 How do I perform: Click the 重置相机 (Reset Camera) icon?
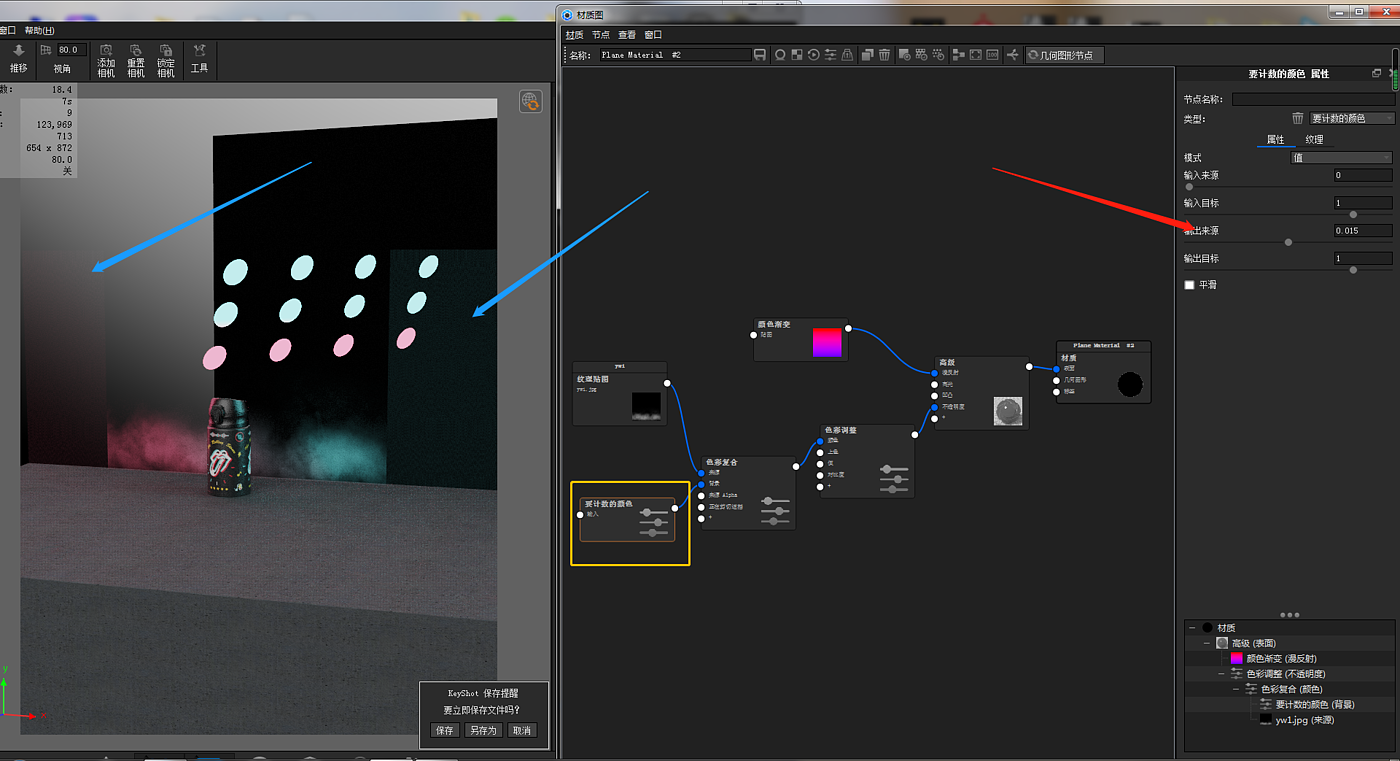point(136,60)
